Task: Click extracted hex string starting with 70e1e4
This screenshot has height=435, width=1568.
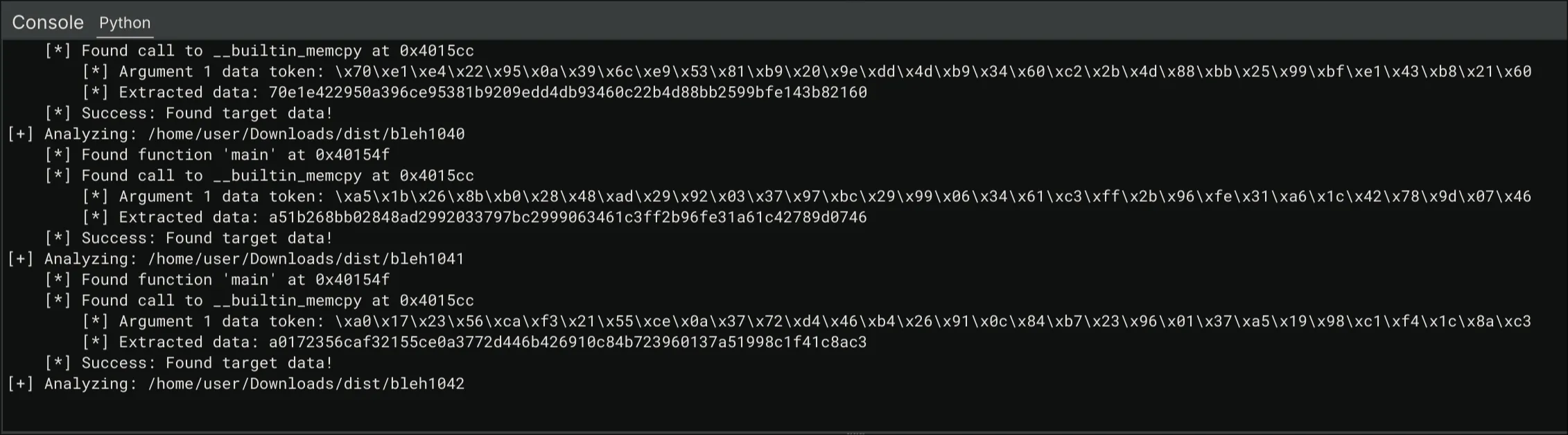Action: pos(567,92)
